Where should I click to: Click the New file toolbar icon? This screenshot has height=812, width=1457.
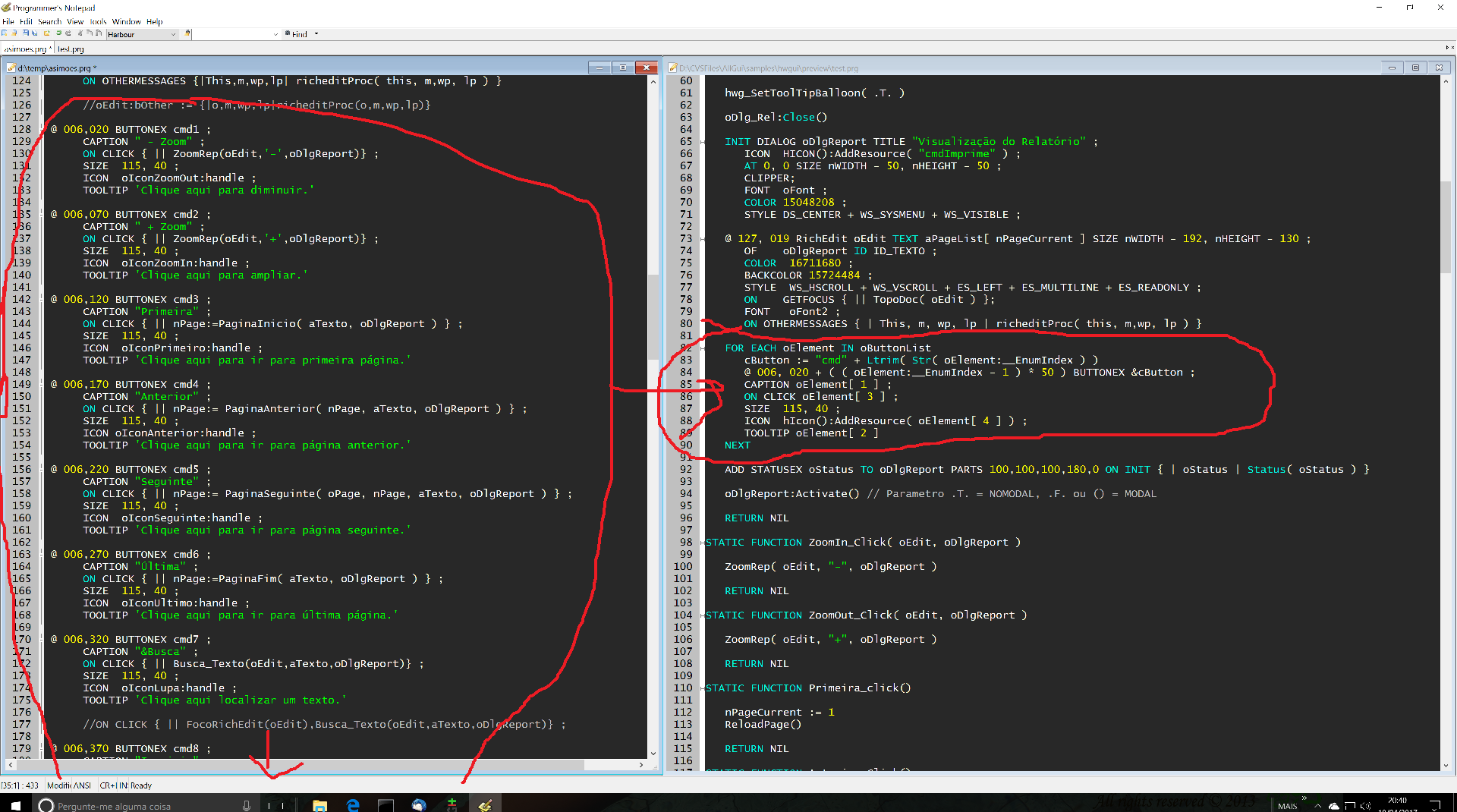coord(5,33)
